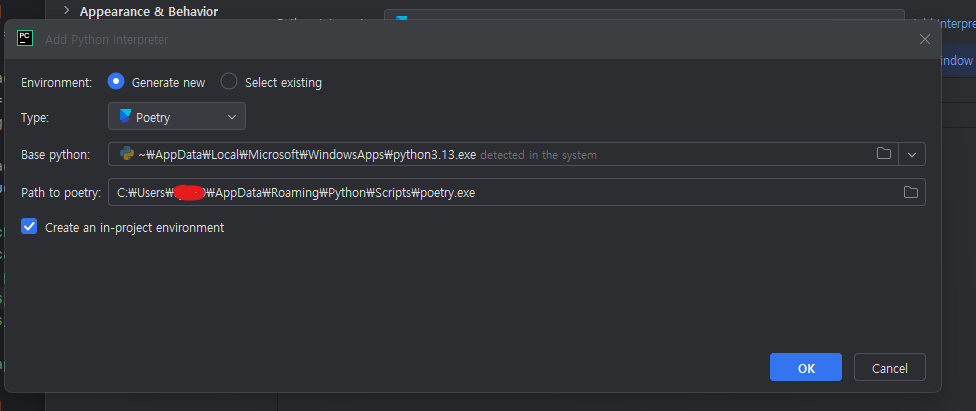Confirm with the OK button
Screen dimensions: 976x411
coord(805,367)
